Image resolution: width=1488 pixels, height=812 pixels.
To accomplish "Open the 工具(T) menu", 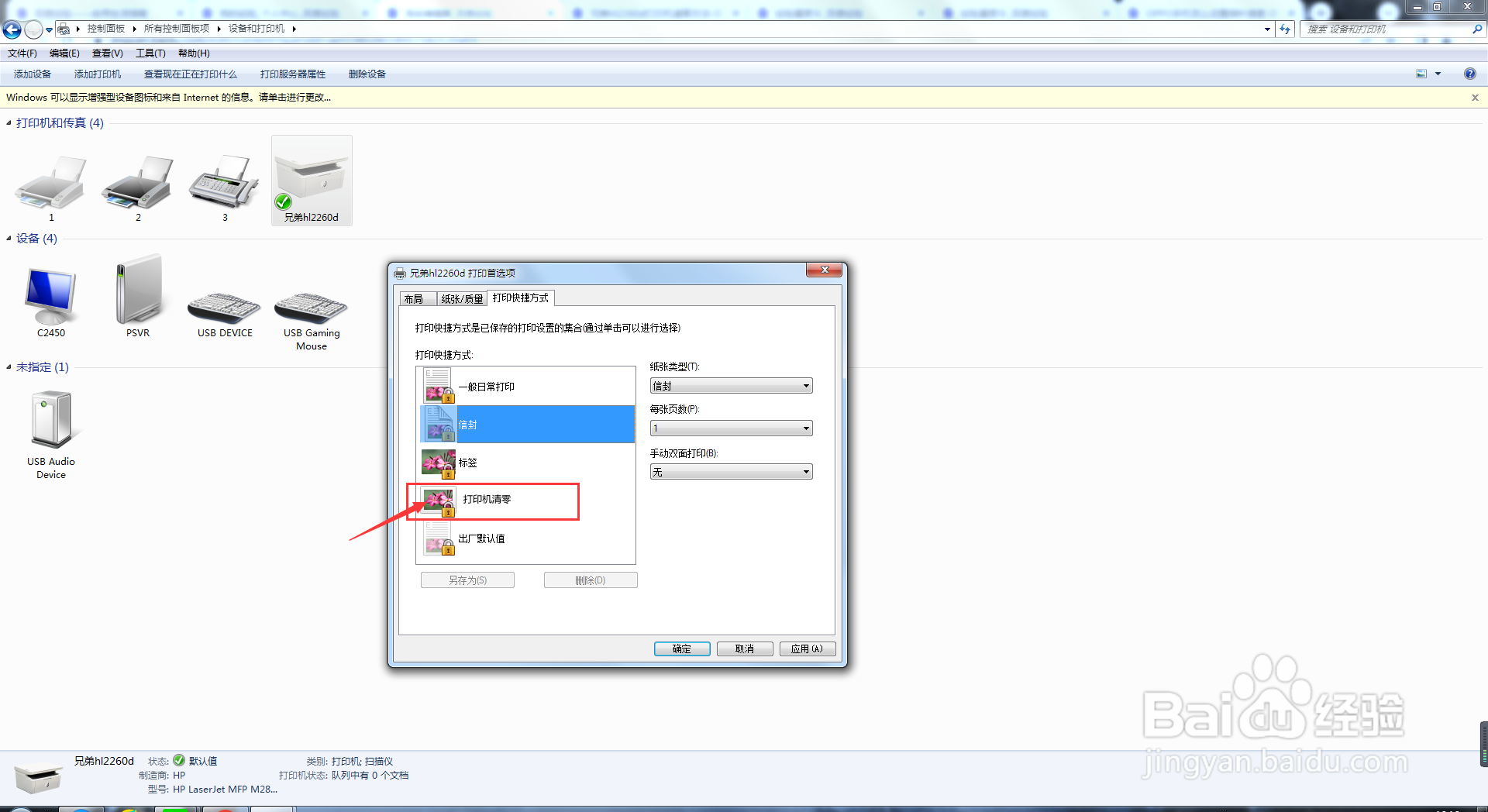I will tap(150, 53).
